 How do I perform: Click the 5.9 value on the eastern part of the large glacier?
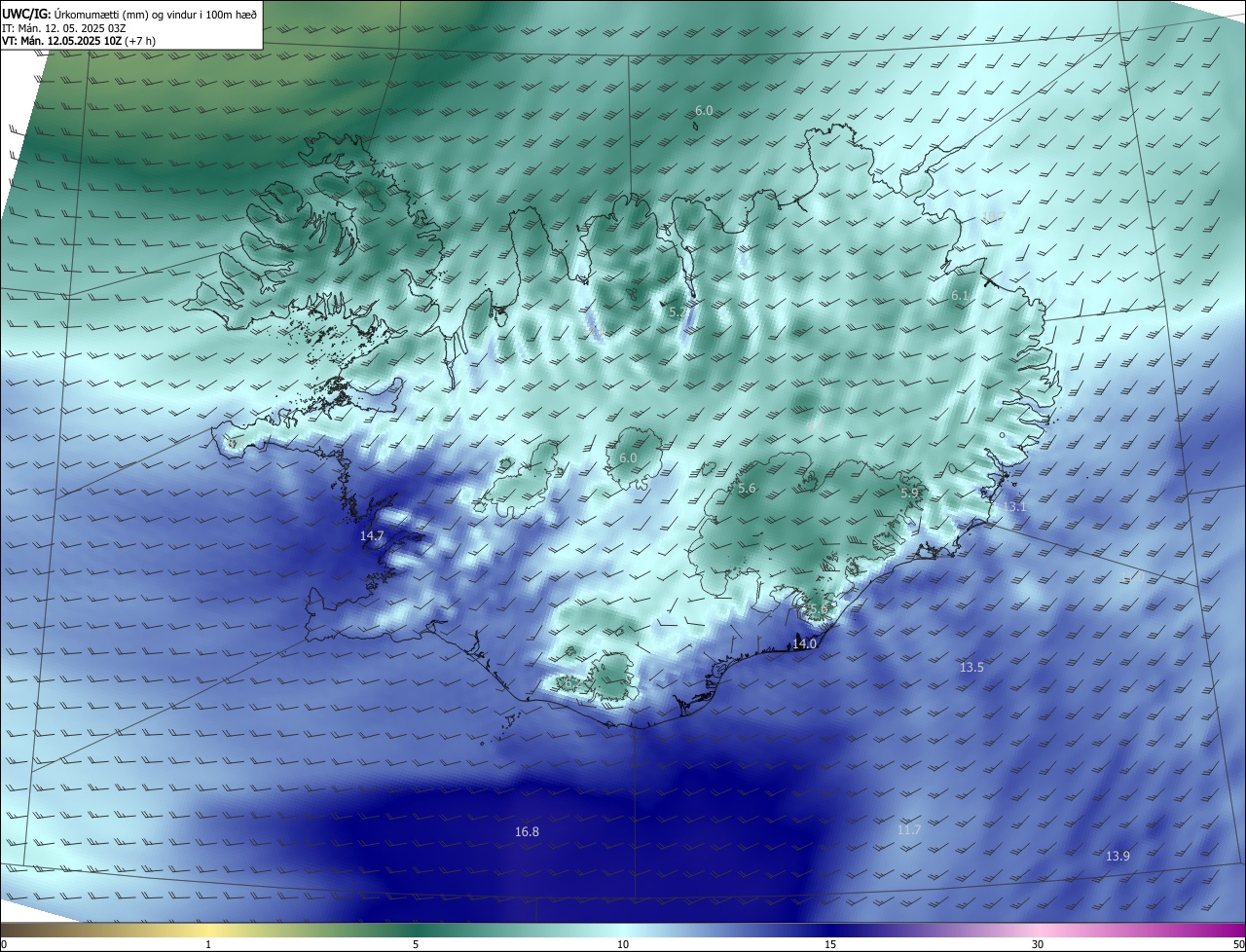coord(909,494)
